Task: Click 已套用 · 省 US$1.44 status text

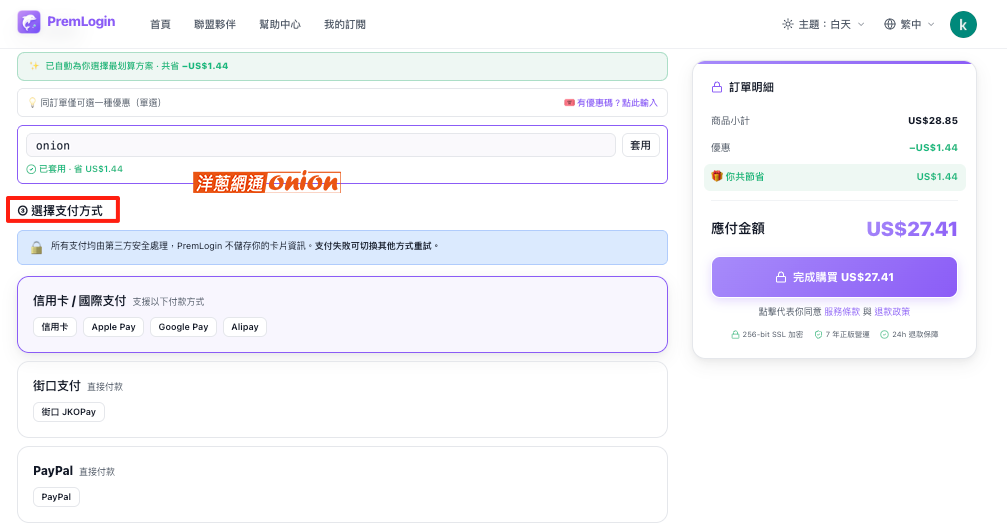Action: pos(81,169)
